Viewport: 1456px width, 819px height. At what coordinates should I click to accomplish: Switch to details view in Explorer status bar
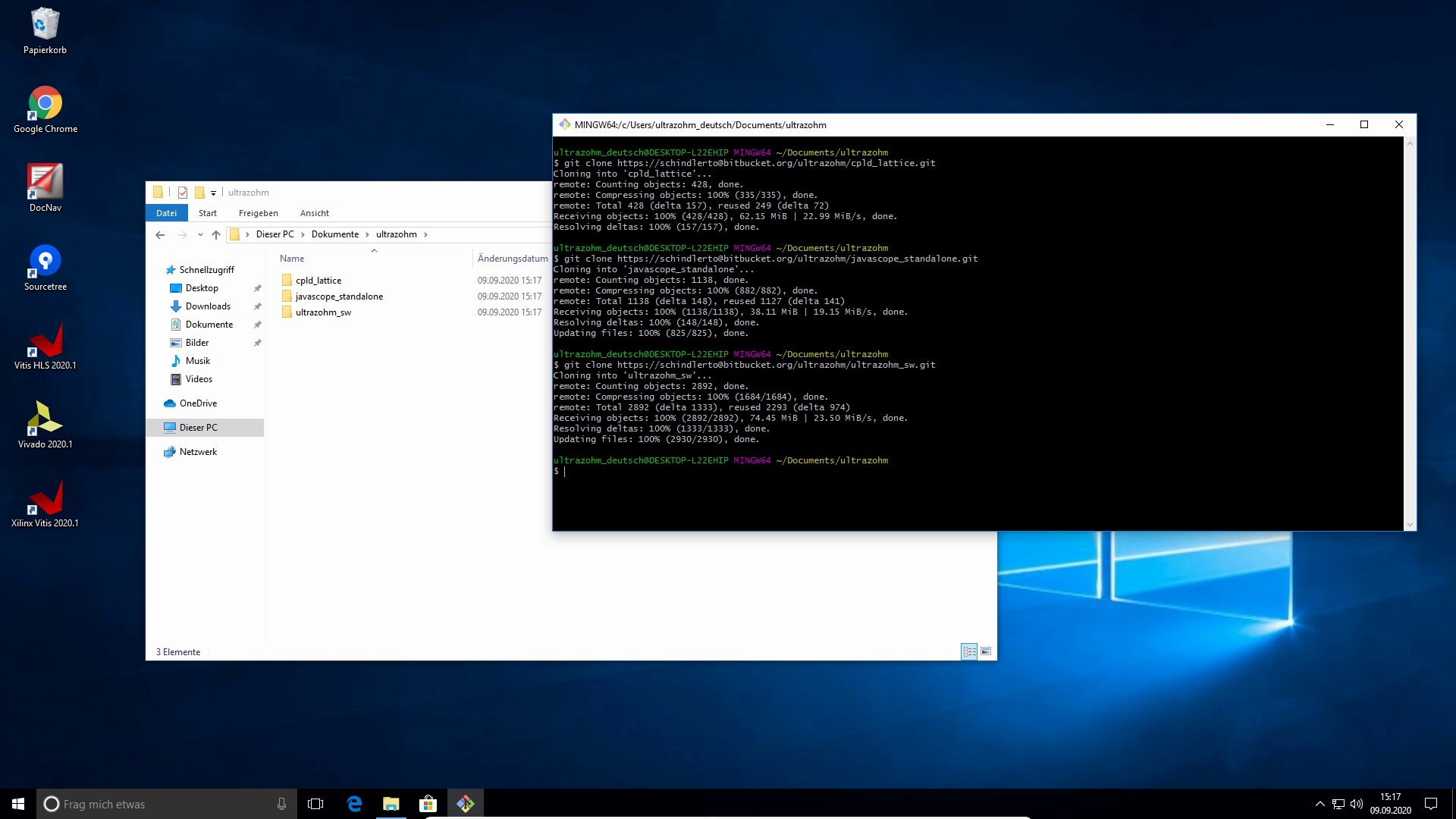[x=969, y=651]
